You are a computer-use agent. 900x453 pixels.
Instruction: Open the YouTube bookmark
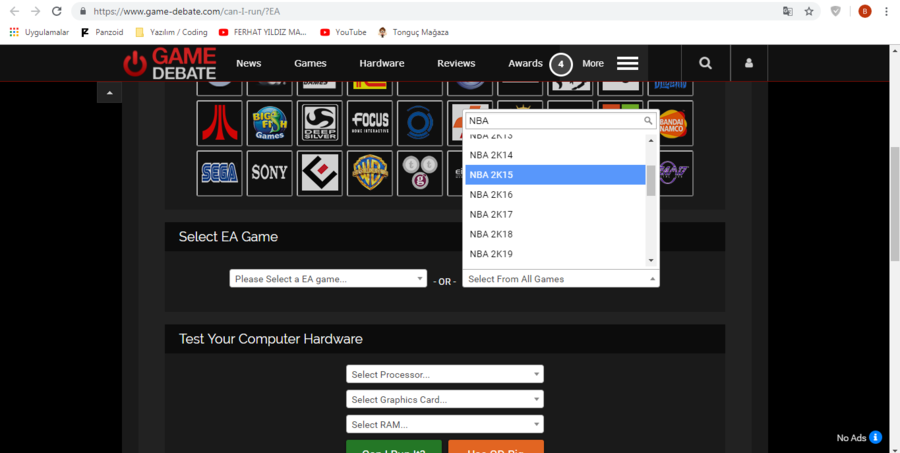pos(343,32)
